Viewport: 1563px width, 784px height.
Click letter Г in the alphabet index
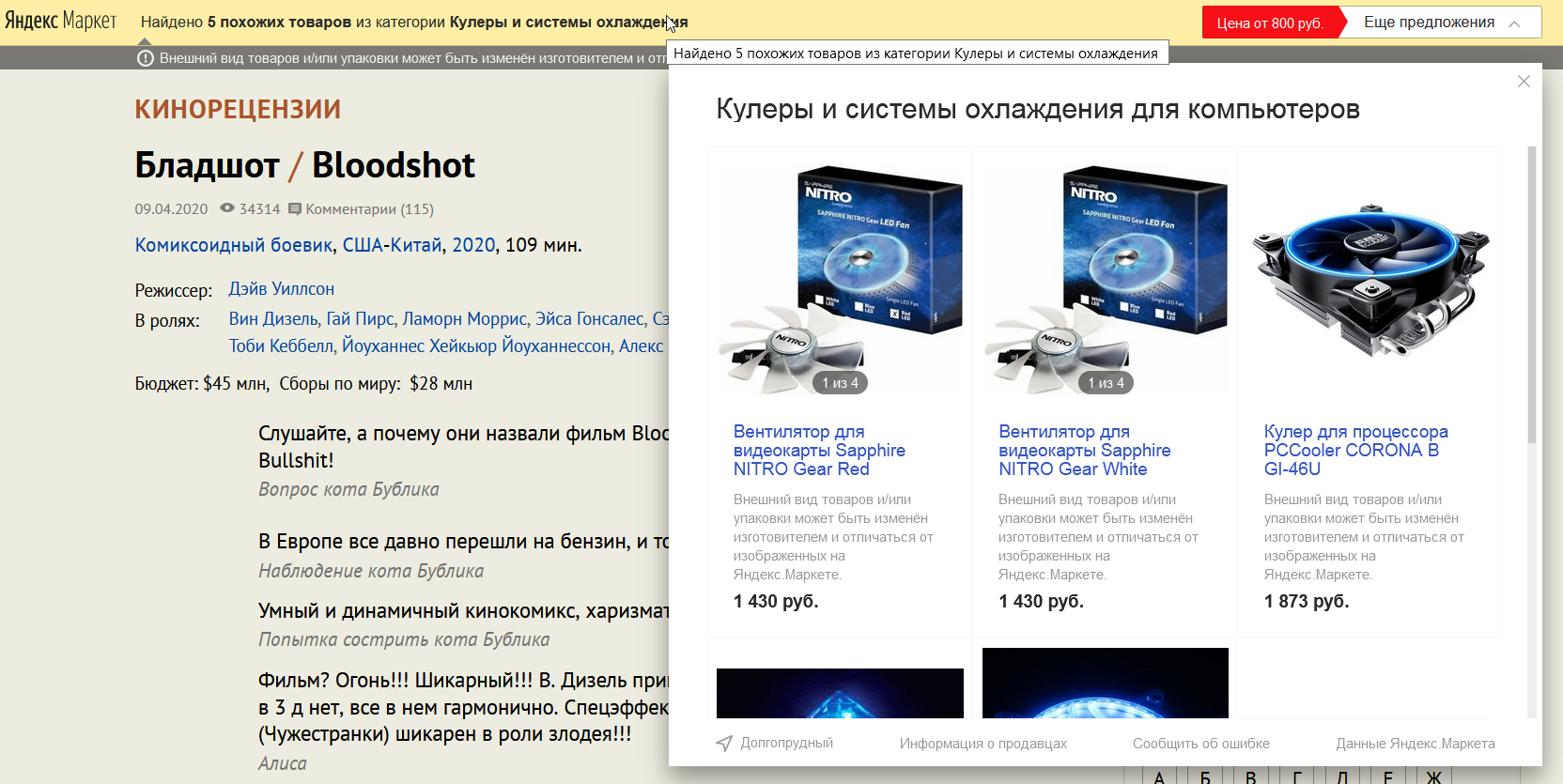pos(1296,776)
